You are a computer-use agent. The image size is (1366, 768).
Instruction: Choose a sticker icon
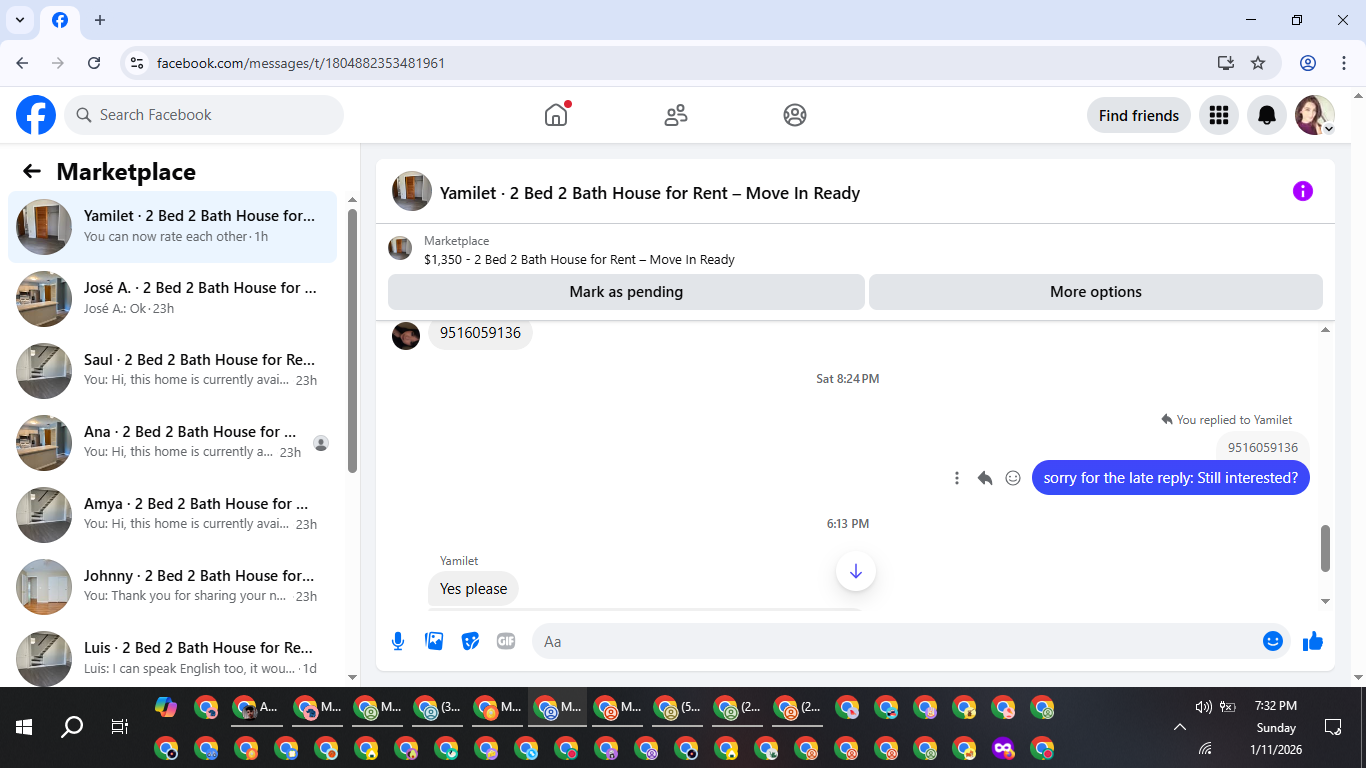pos(470,641)
